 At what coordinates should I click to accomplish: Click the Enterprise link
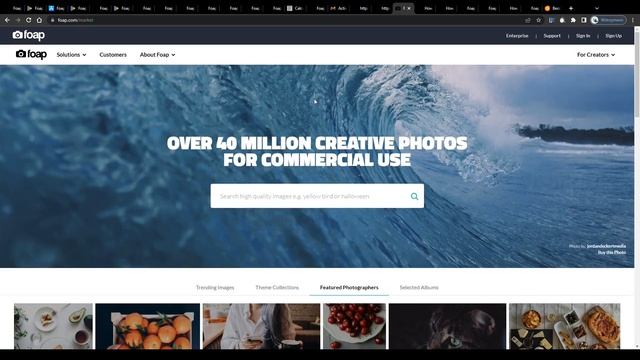point(517,36)
